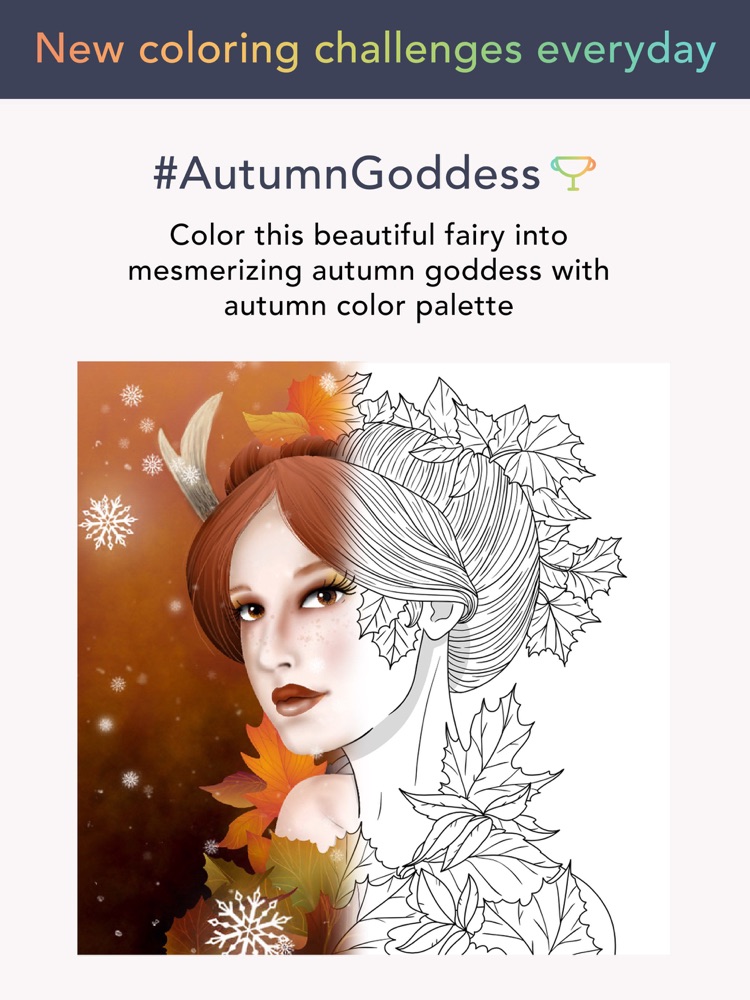Tap the trophy icon beside #AutumnGoddess
The image size is (750, 1000).
tap(573, 173)
